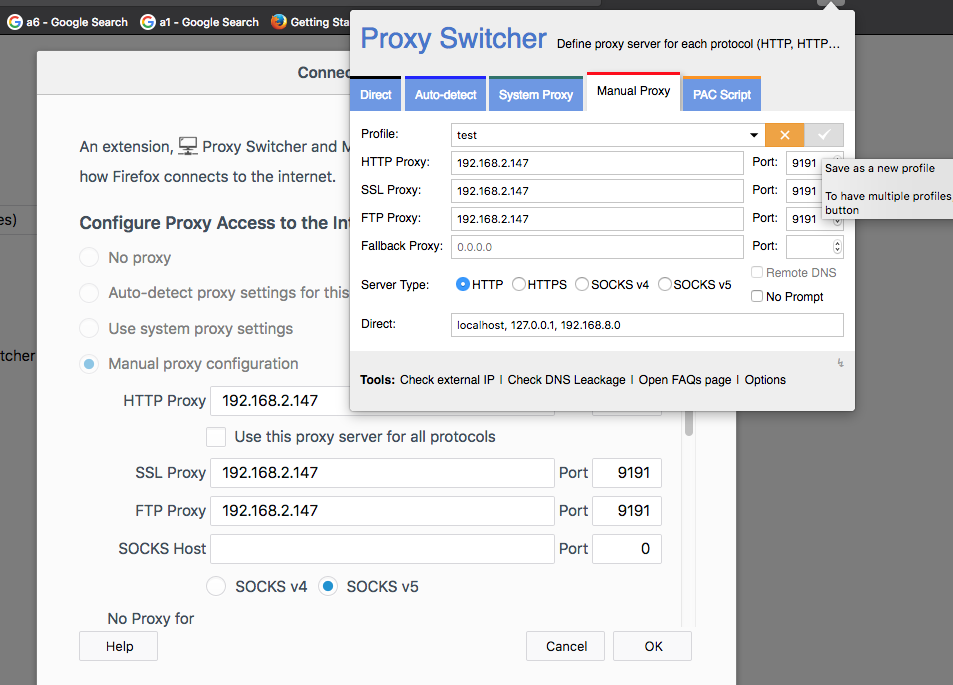Click Help button in Firefox dialog
This screenshot has width=953, height=685.
119,646
